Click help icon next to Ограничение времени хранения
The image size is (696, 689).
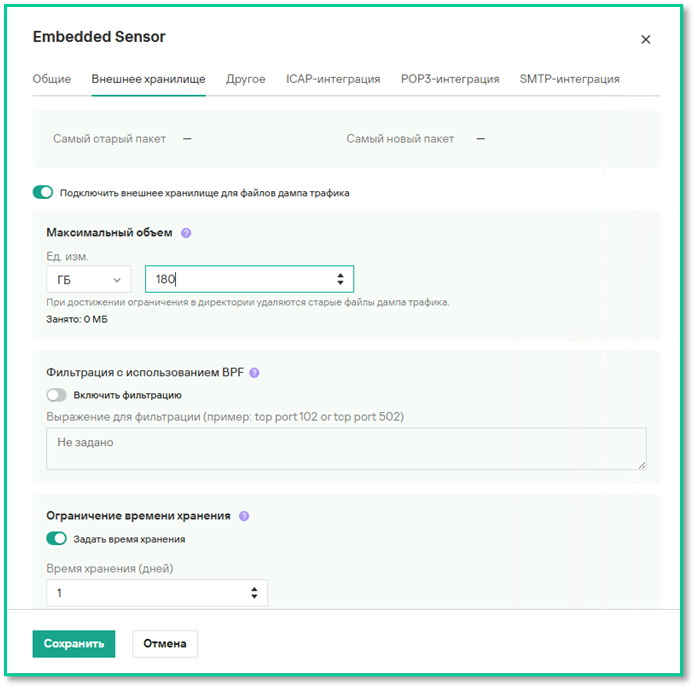coord(244,516)
